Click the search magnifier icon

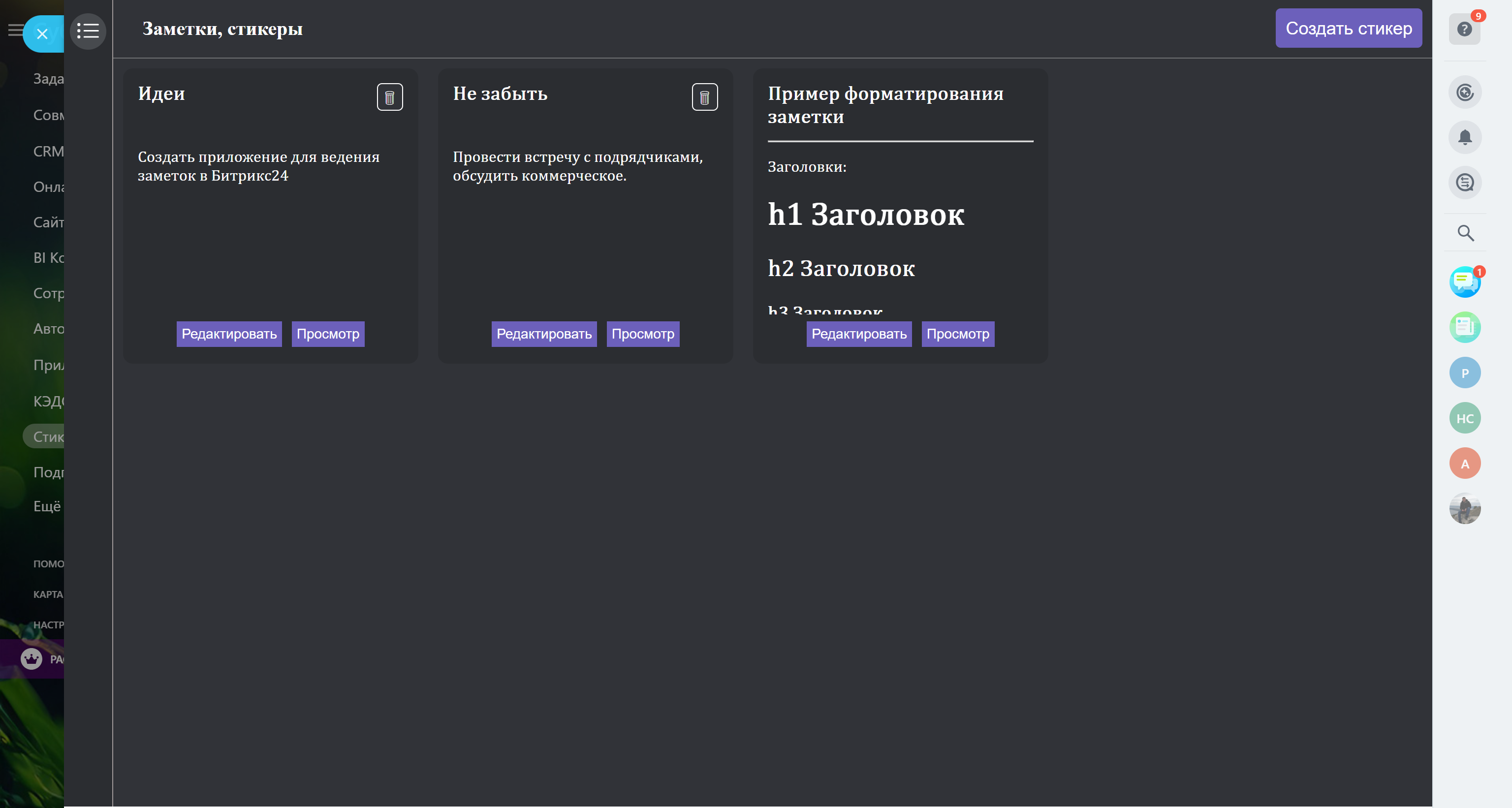1466,233
